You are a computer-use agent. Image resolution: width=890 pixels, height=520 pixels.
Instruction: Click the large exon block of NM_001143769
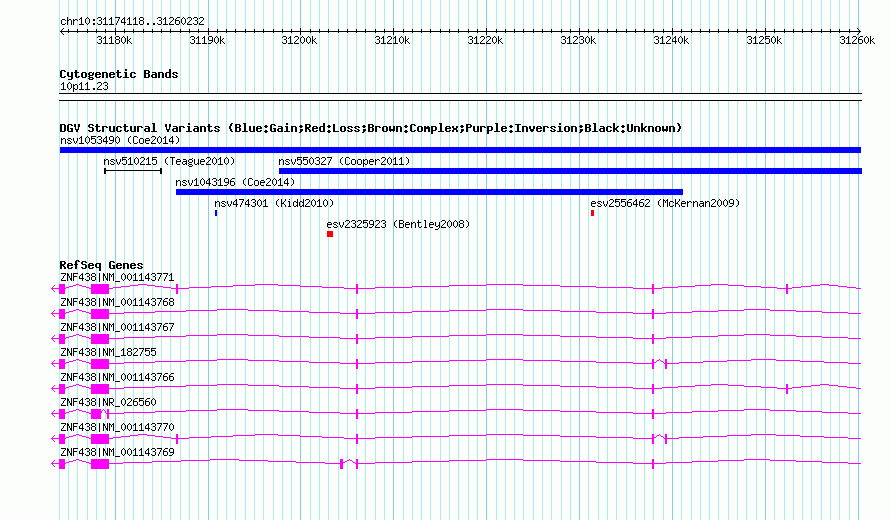pyautogui.click(x=100, y=464)
